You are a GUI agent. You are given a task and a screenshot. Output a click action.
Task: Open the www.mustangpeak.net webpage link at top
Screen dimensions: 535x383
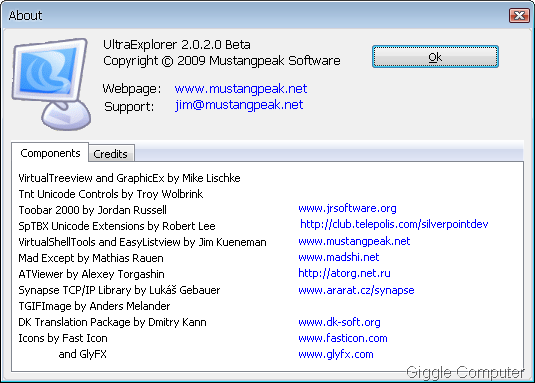[241, 89]
